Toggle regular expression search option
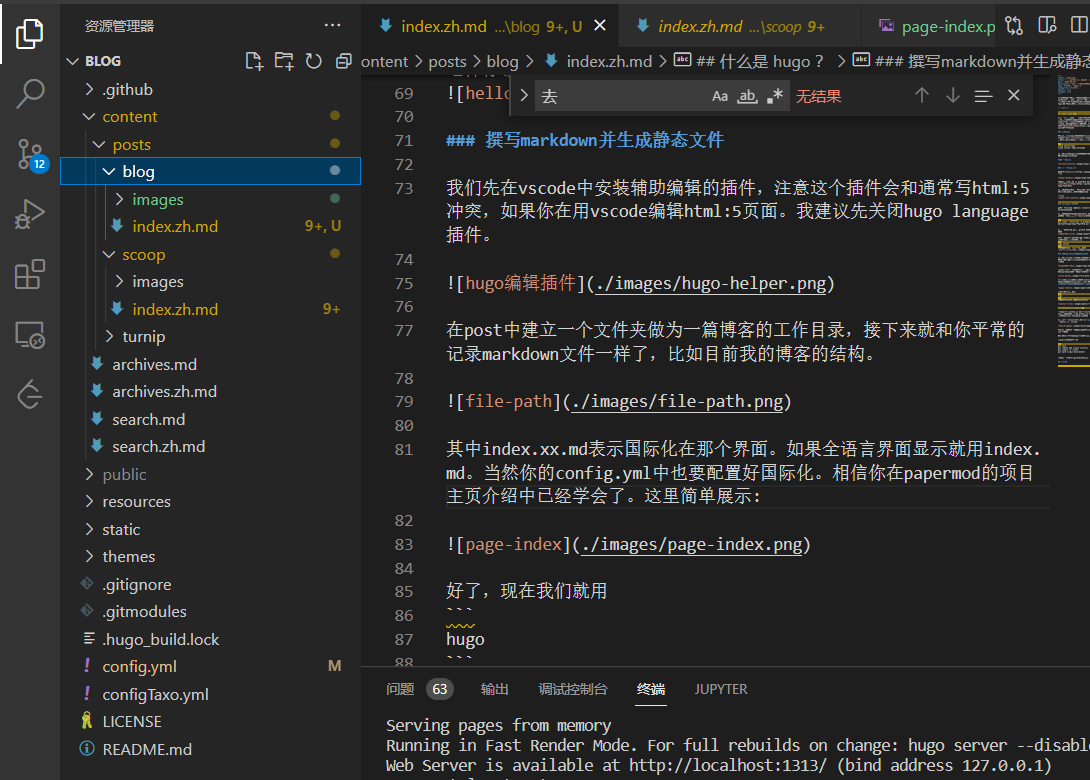The height and width of the screenshot is (780, 1090). [774, 96]
